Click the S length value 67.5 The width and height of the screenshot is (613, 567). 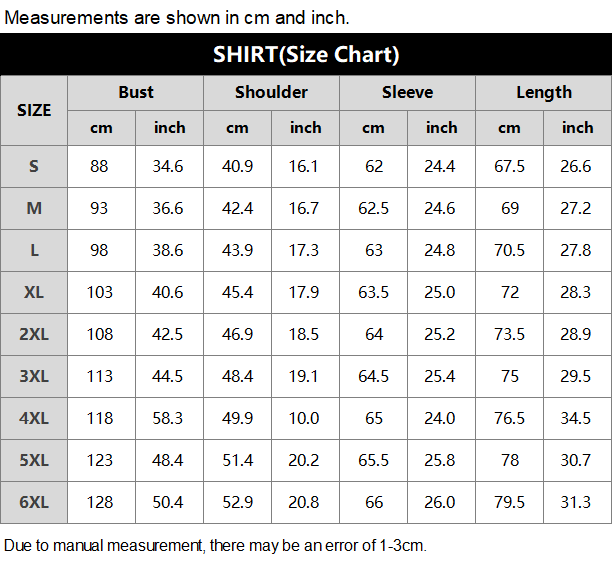(x=509, y=167)
